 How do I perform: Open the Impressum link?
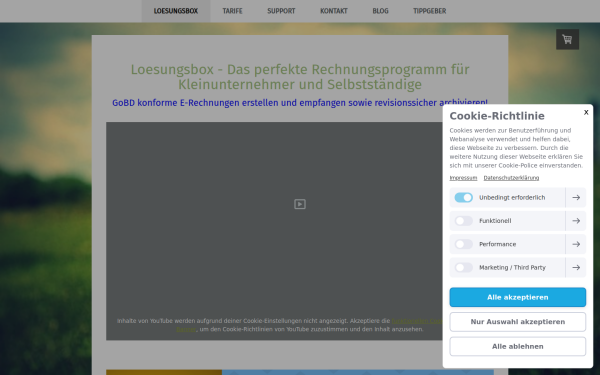tap(463, 178)
